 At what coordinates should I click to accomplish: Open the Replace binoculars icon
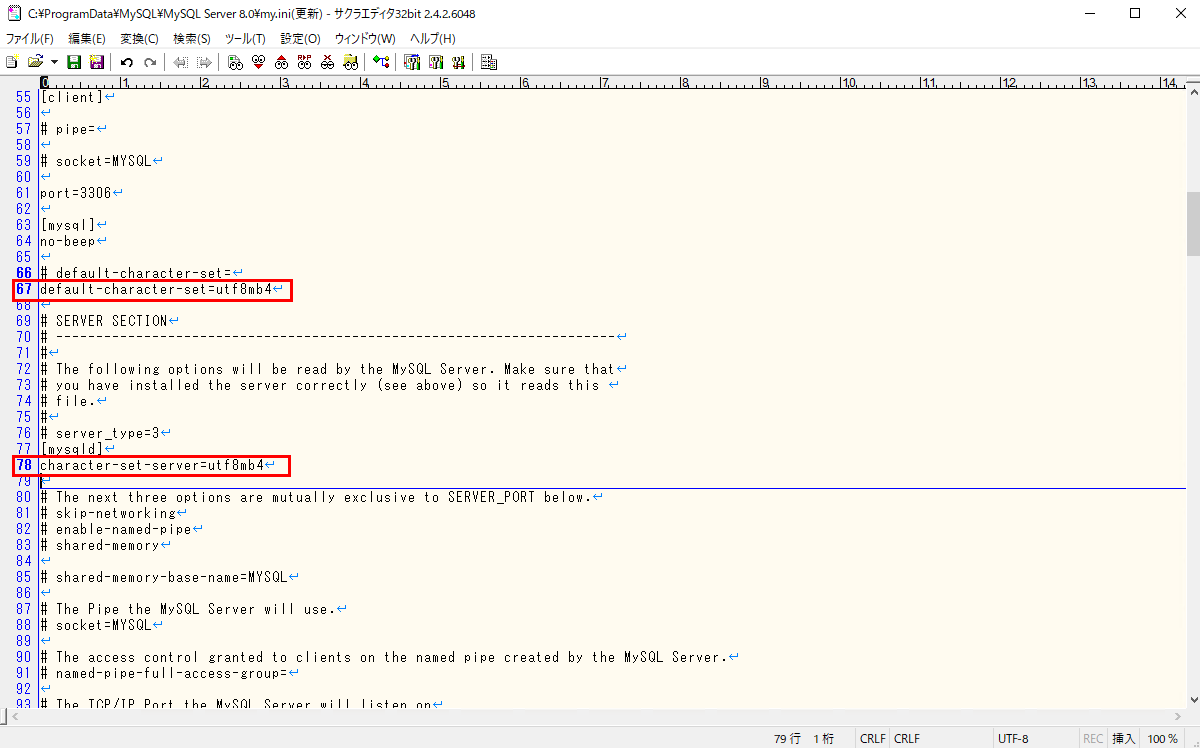(x=305, y=62)
